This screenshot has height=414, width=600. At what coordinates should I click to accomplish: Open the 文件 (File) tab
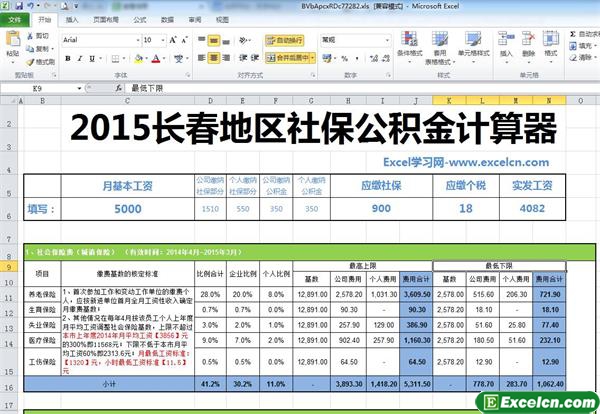click(x=14, y=20)
